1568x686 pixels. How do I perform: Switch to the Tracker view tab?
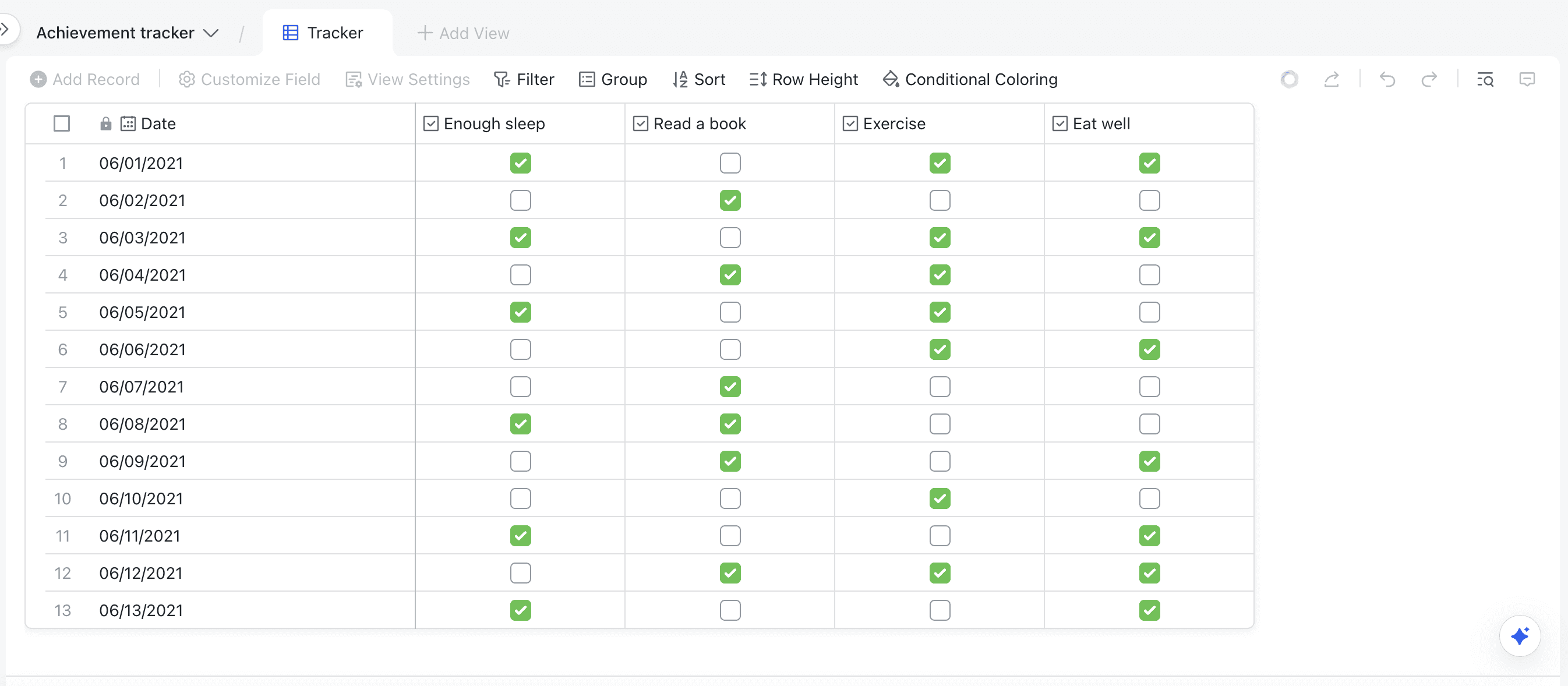pyautogui.click(x=324, y=33)
